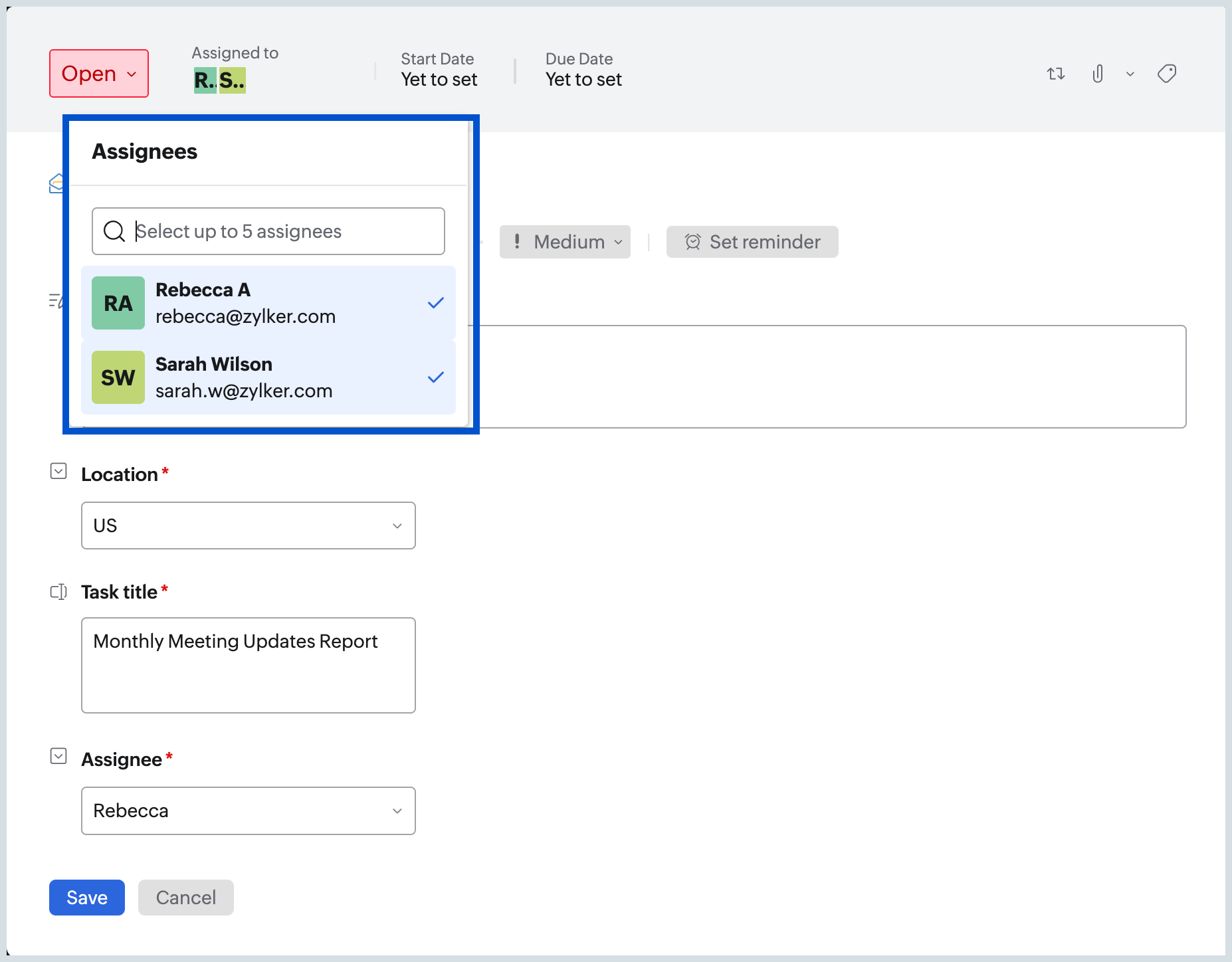Deselect Sarah Wilson from assignees
Viewport: 1232px width, 962px height.
[268, 377]
